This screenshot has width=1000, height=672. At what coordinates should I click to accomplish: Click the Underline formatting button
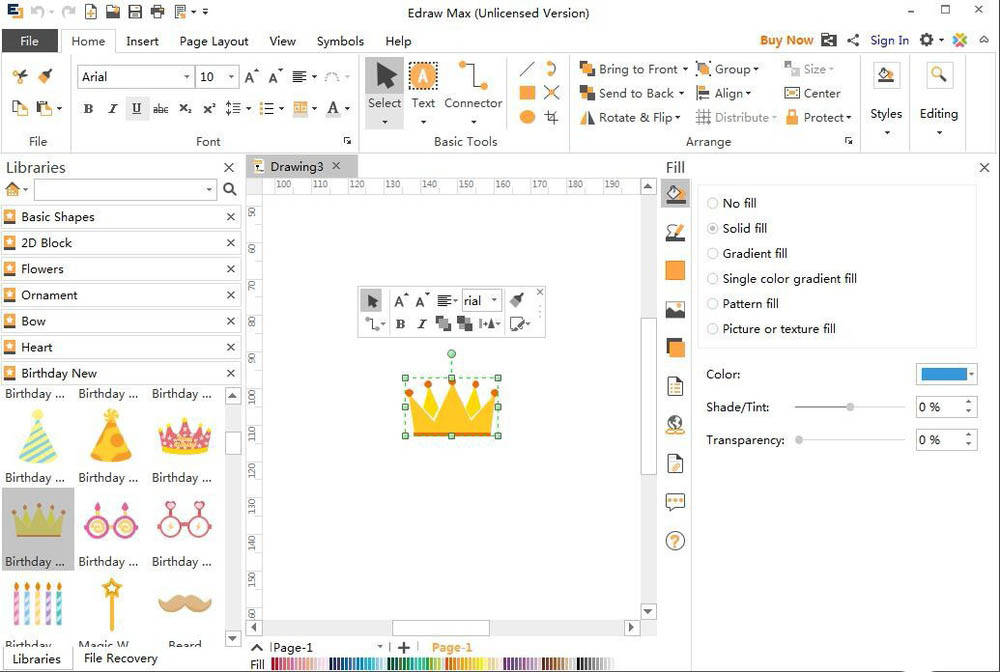coord(136,108)
